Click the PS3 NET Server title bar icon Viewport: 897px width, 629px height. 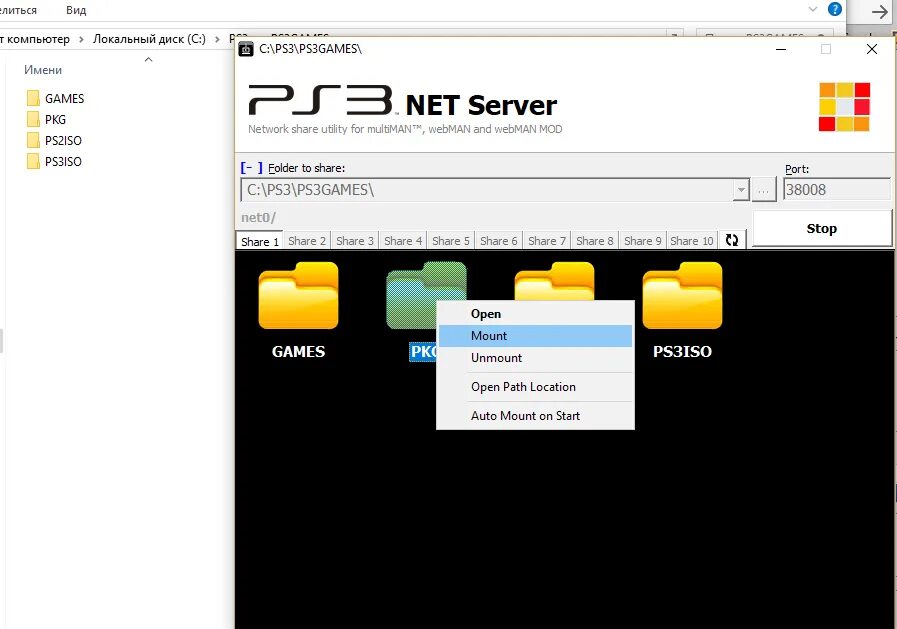pyautogui.click(x=245, y=49)
